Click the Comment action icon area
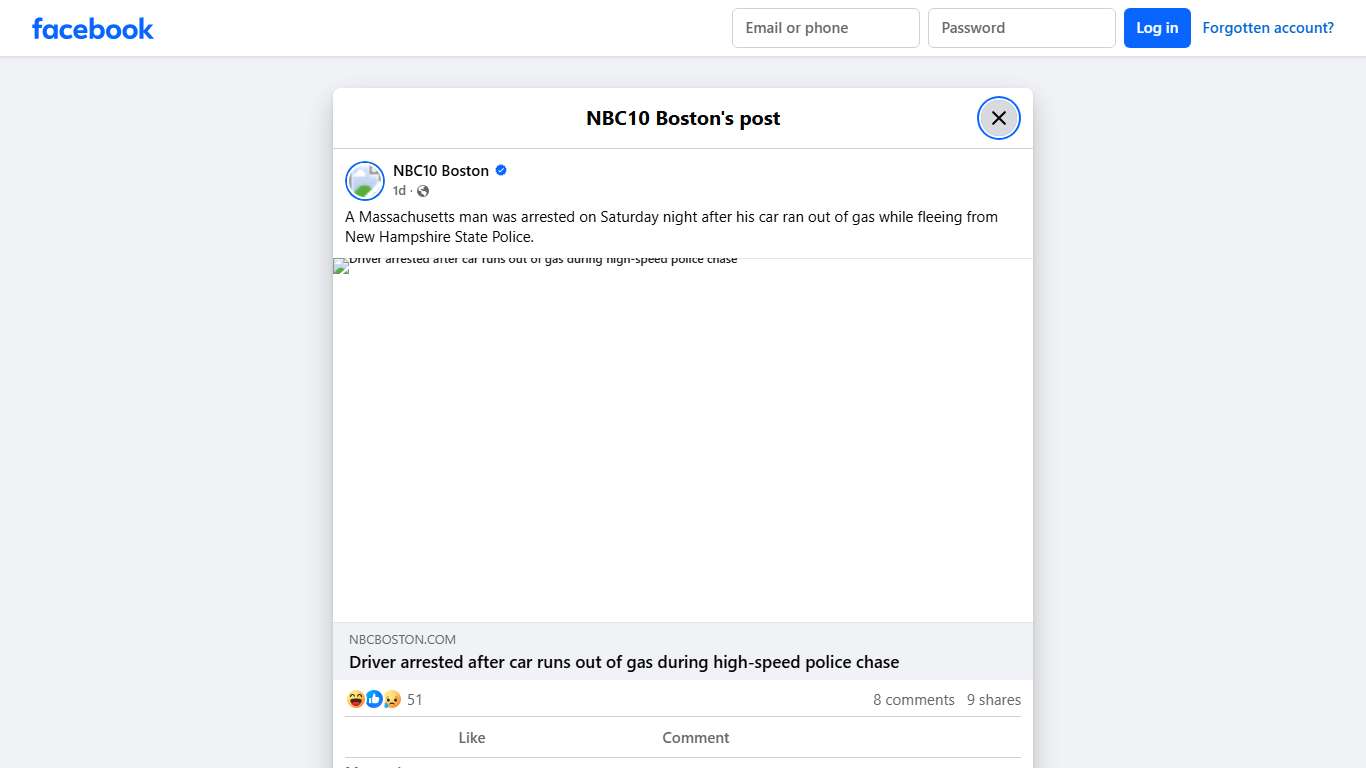The width and height of the screenshot is (1366, 768). pos(695,738)
